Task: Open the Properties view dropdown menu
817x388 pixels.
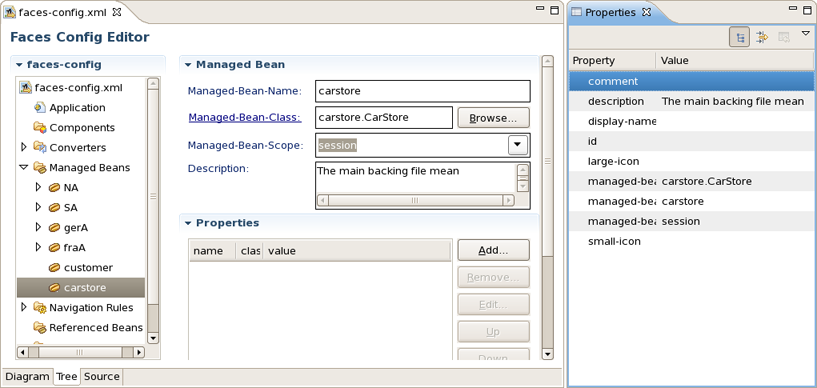Action: [806, 33]
